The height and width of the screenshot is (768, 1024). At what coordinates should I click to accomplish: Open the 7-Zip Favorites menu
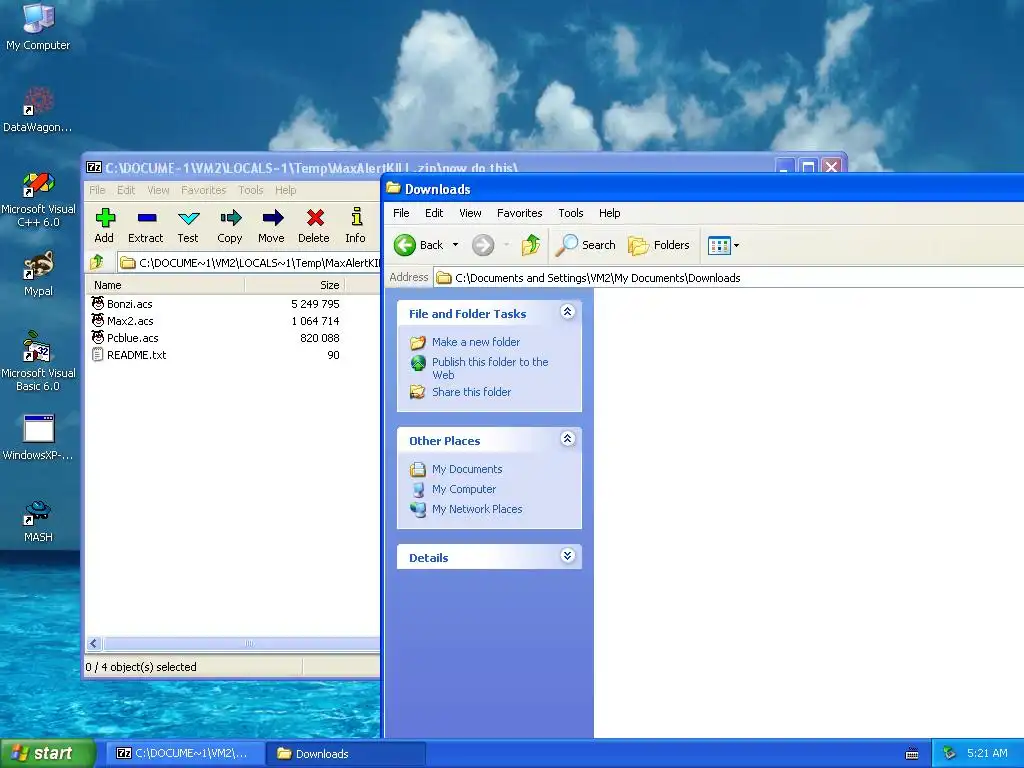[204, 190]
